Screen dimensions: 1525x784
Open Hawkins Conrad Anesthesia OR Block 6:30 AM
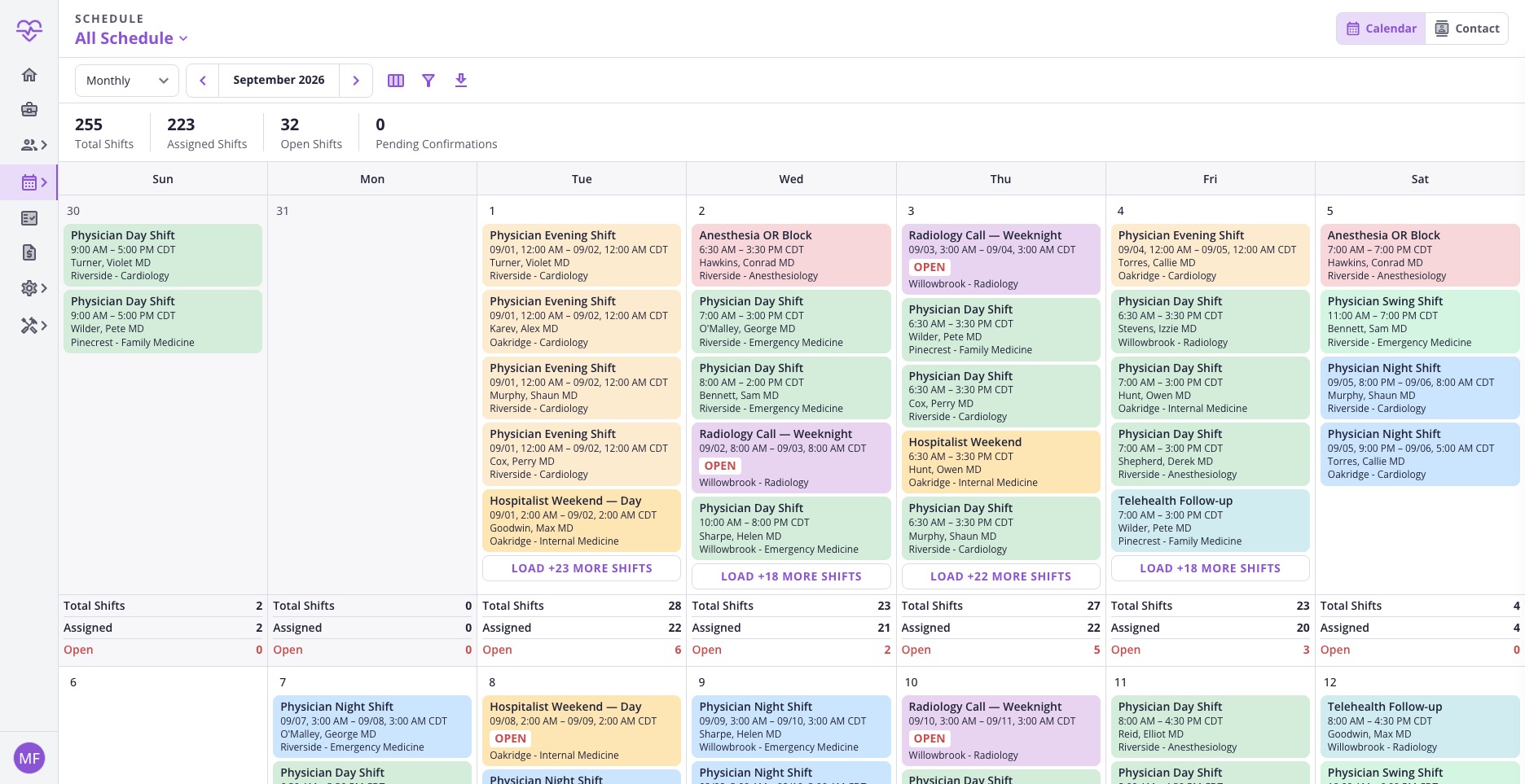pyautogui.click(x=791, y=256)
